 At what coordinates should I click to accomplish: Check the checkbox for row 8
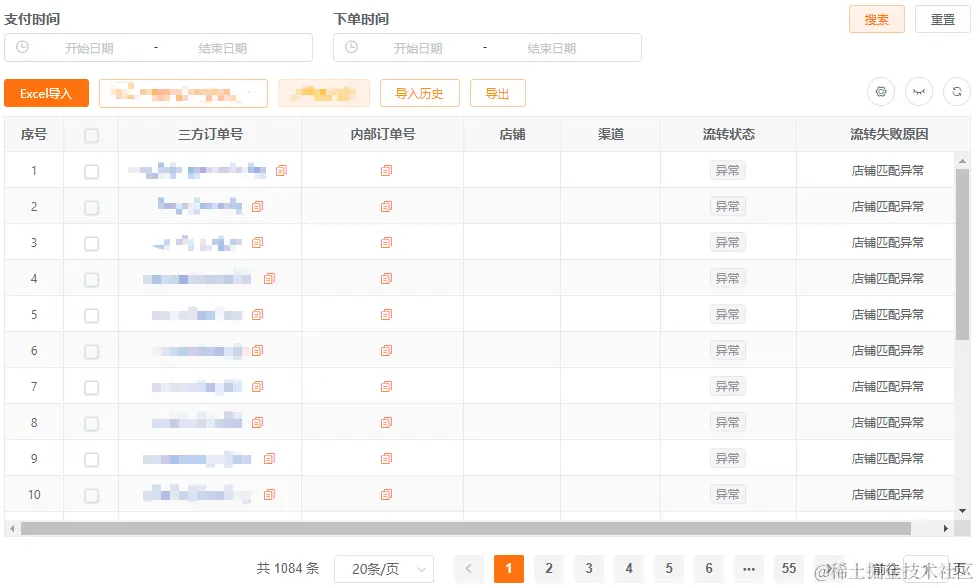click(91, 424)
